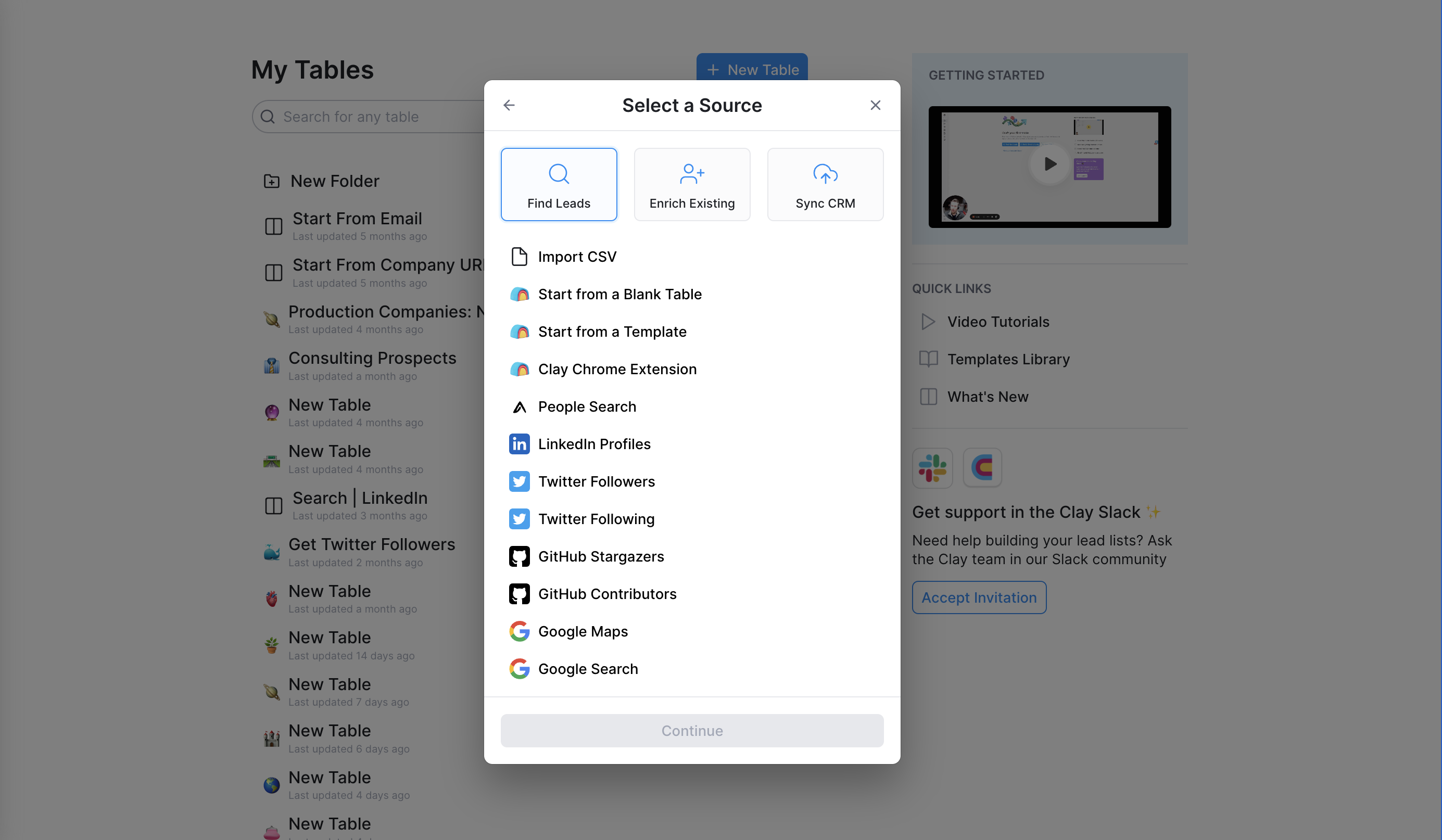
Task: Click the Start from a Template icon
Action: click(519, 332)
